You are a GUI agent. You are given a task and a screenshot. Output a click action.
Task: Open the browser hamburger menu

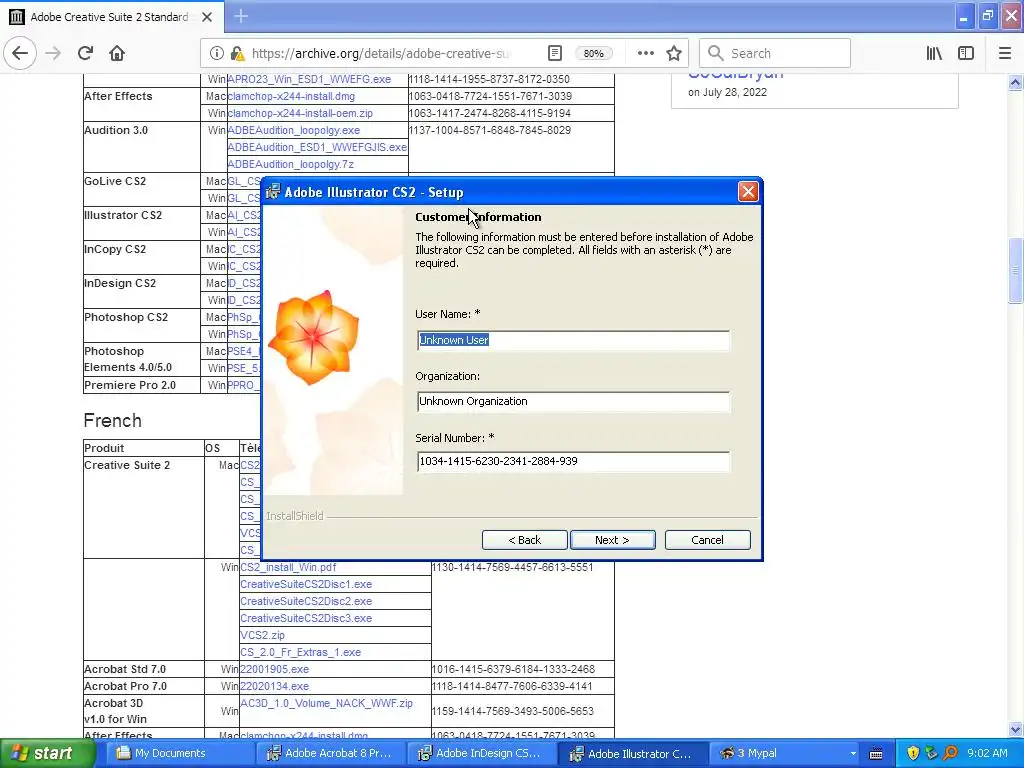point(1004,54)
